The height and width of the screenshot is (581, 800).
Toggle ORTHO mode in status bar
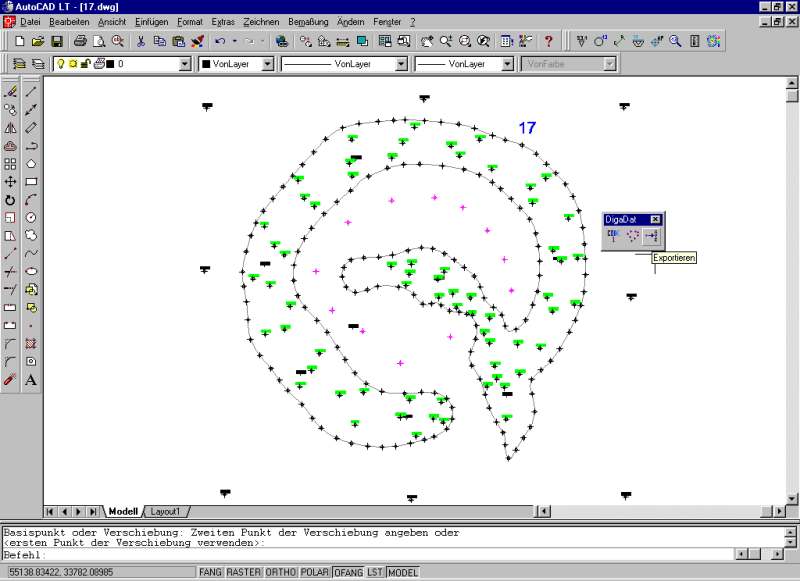[280, 572]
